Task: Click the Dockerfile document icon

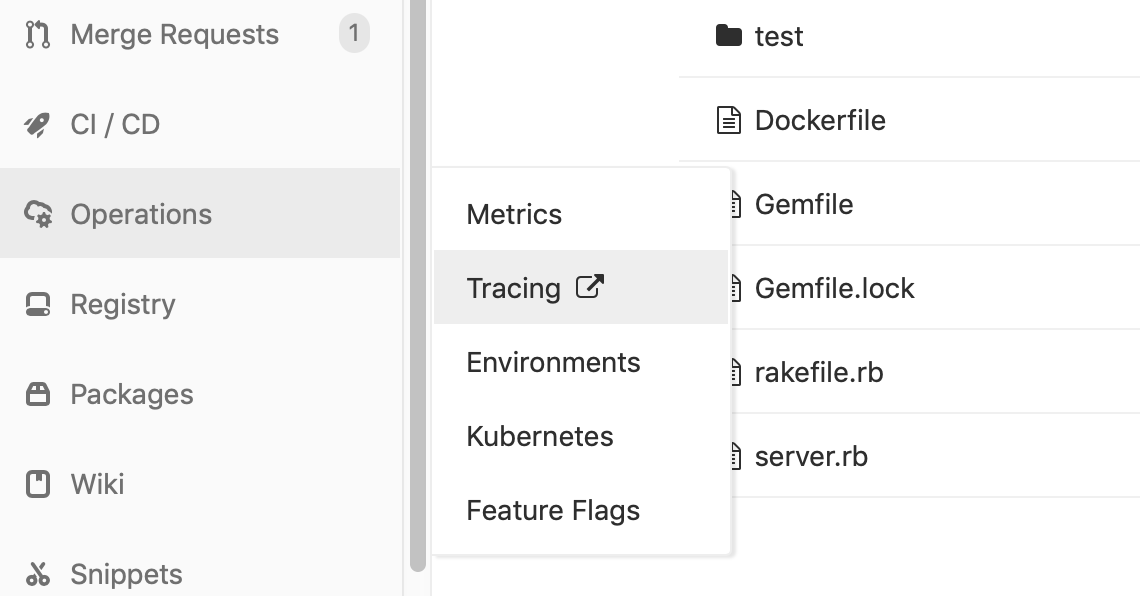Action: pyautogui.click(x=727, y=119)
